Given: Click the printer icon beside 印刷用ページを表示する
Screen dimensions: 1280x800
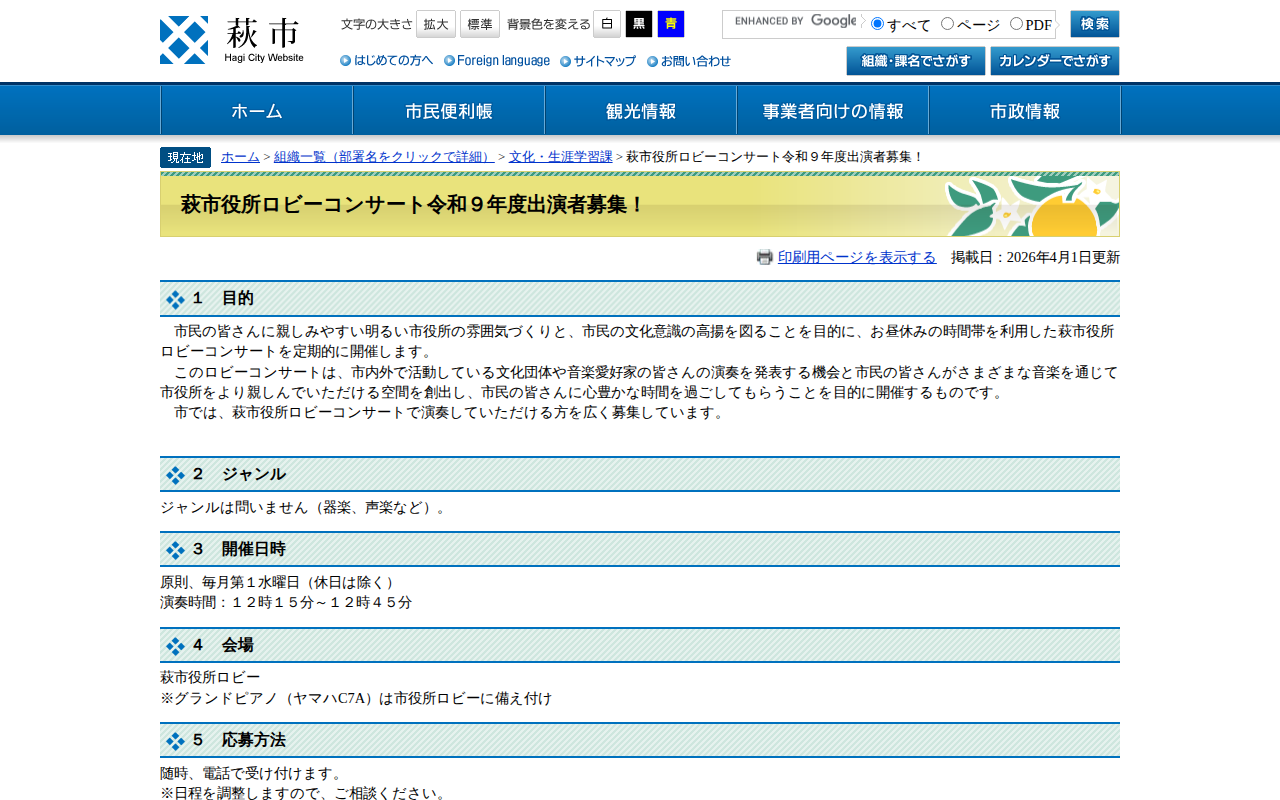Looking at the screenshot, I should (x=763, y=257).
